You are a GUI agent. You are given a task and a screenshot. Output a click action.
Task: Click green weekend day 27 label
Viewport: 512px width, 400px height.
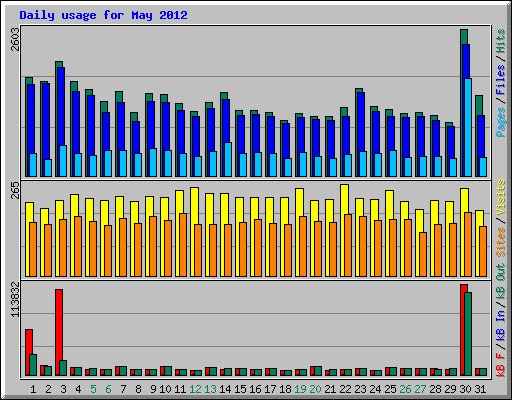tap(420, 389)
